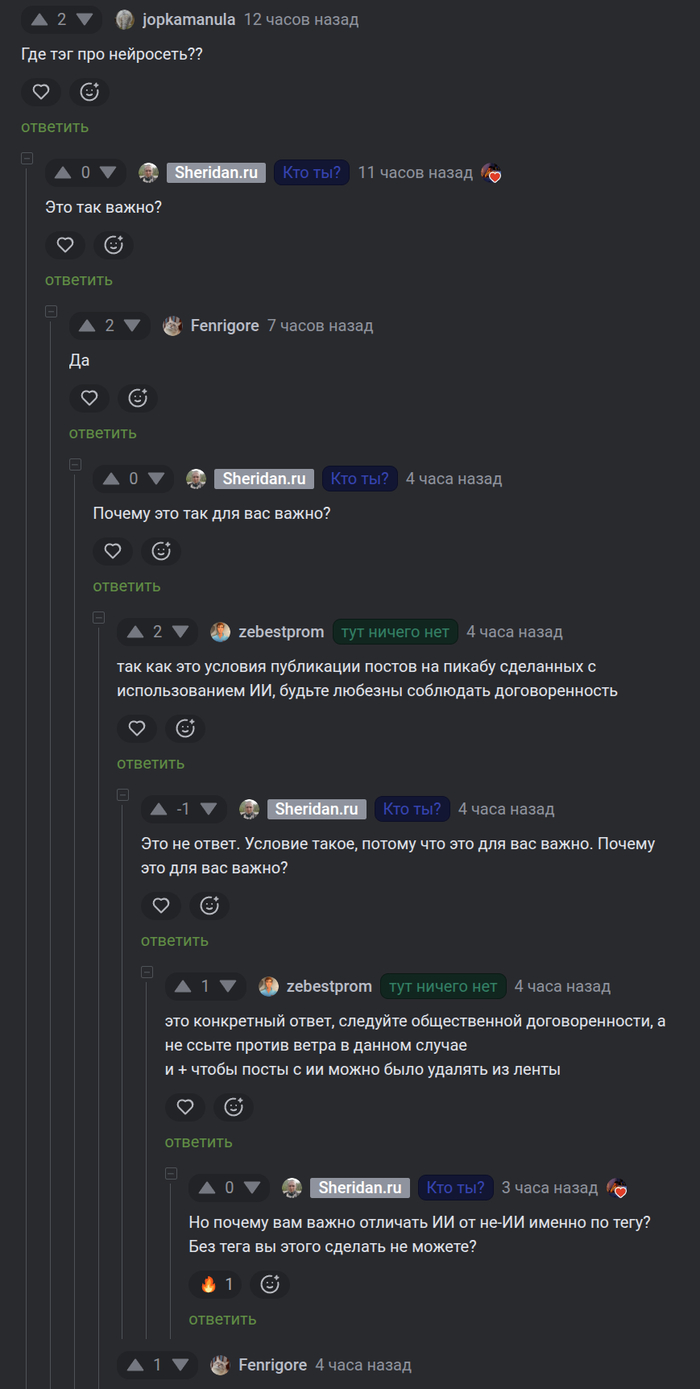Click jopkamanula's avatar picture

coord(125,19)
